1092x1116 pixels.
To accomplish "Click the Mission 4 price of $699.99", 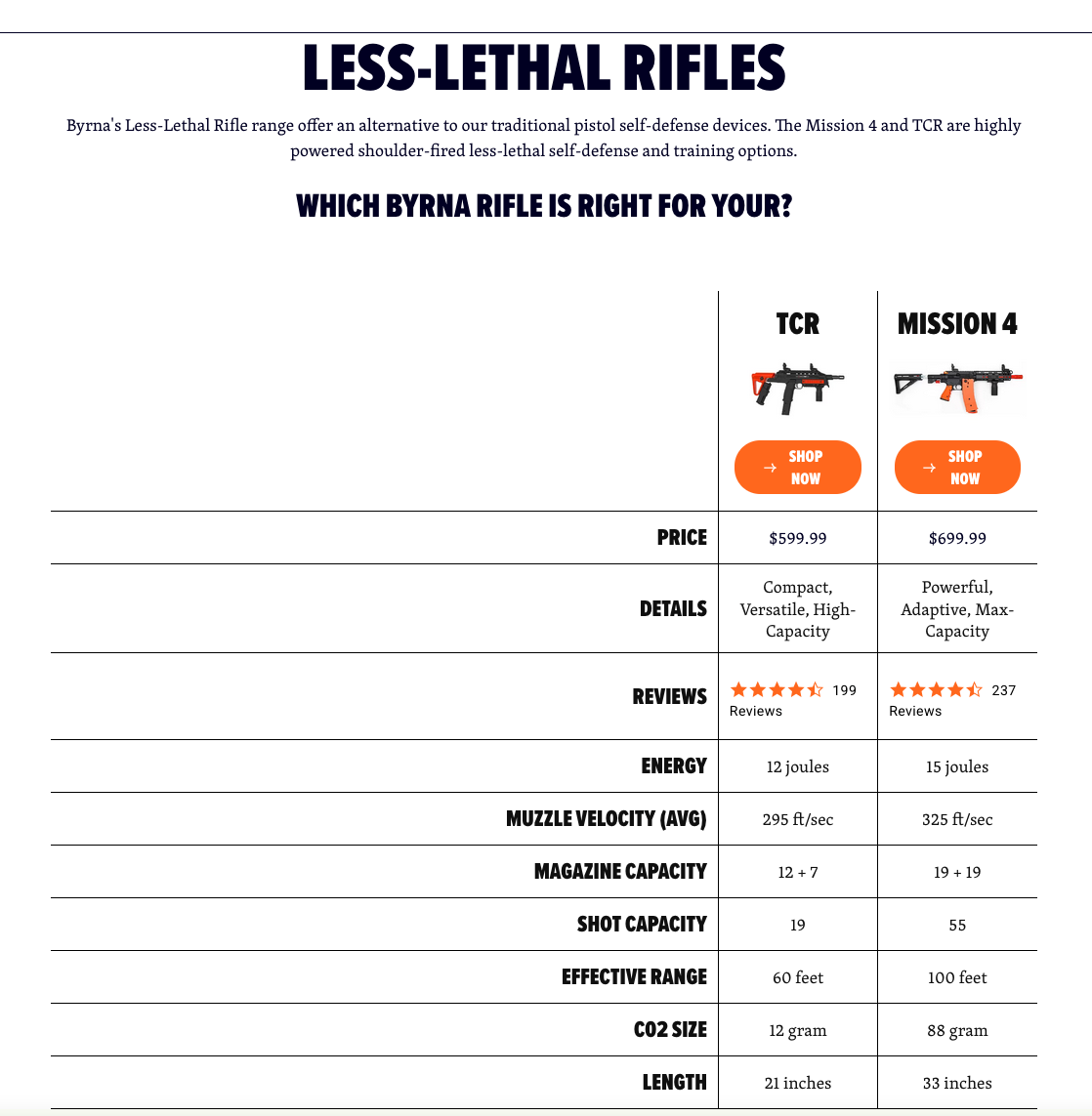I will coord(957,538).
